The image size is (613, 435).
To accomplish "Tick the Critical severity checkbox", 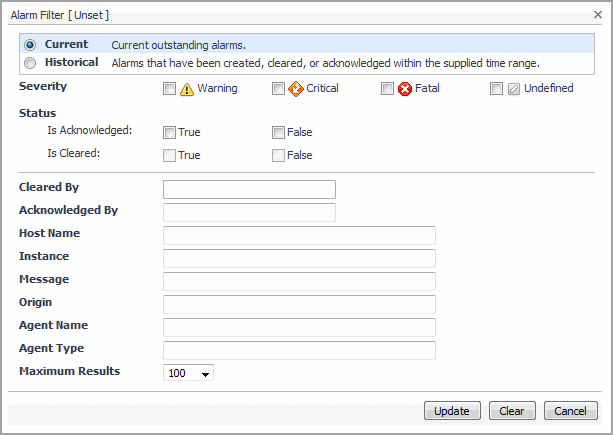I will coord(278,88).
